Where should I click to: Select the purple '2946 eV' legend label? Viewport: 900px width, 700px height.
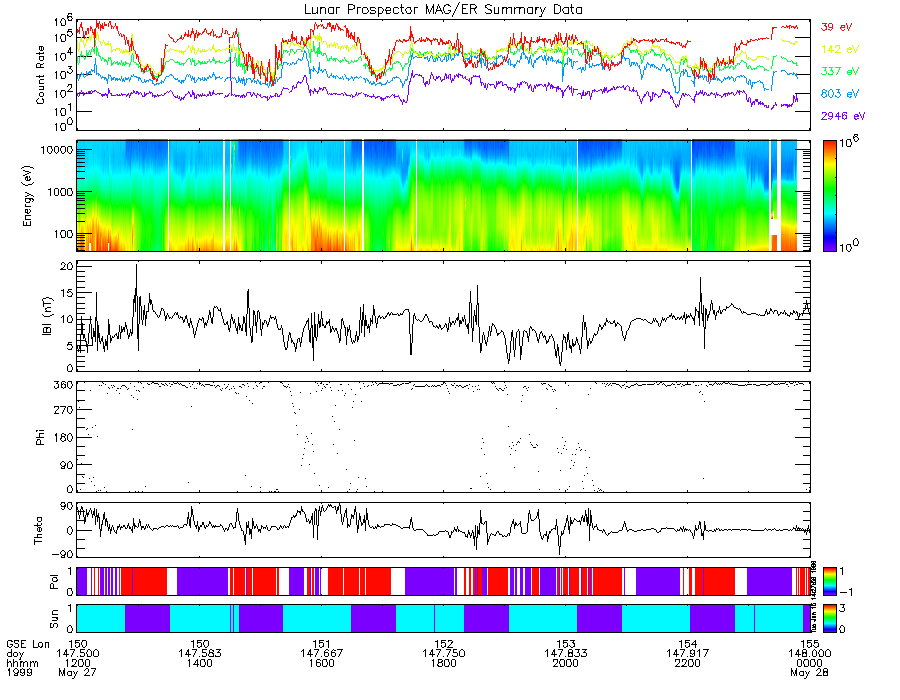point(843,116)
